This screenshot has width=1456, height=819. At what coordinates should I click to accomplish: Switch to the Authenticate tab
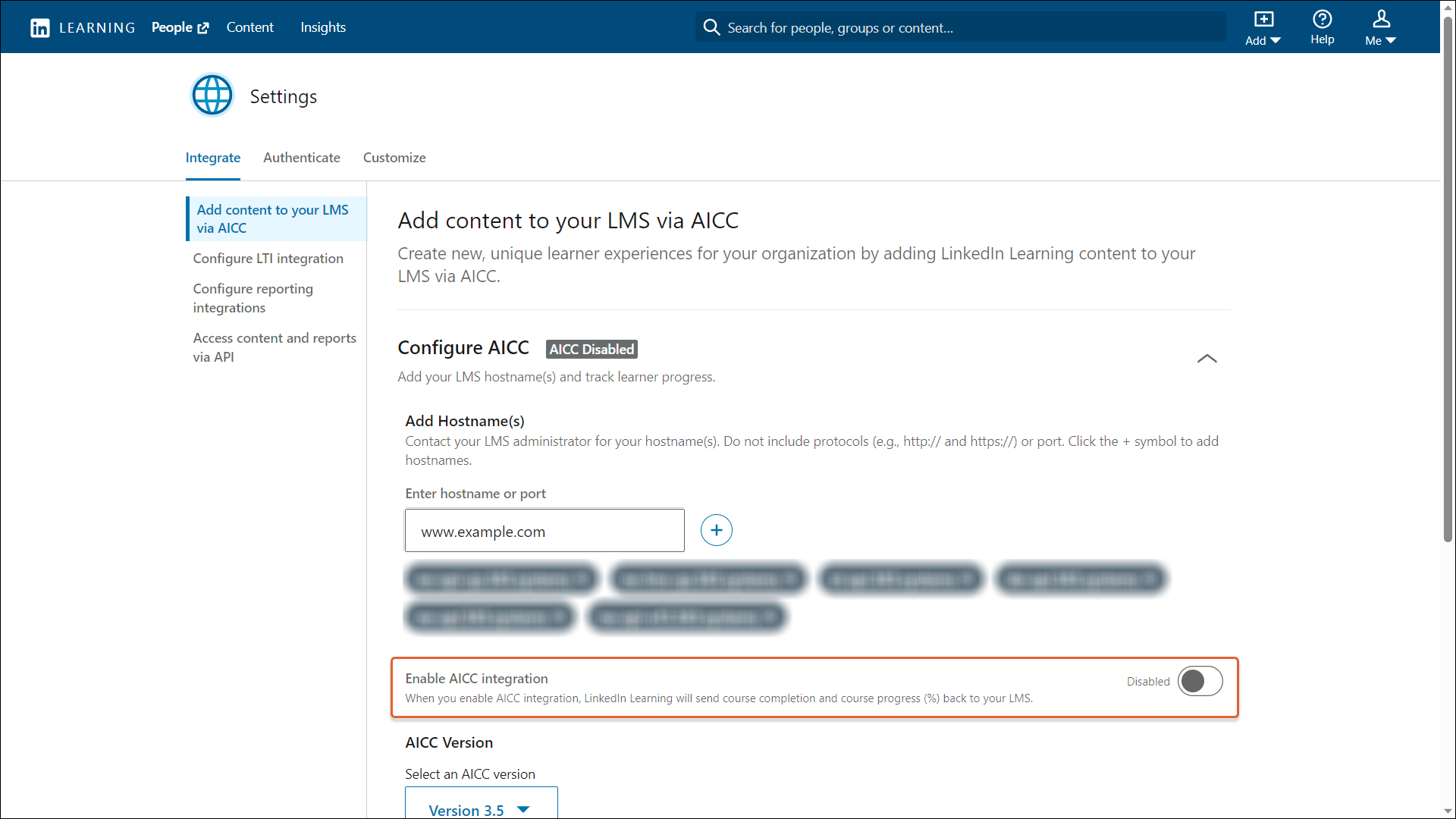click(x=301, y=158)
